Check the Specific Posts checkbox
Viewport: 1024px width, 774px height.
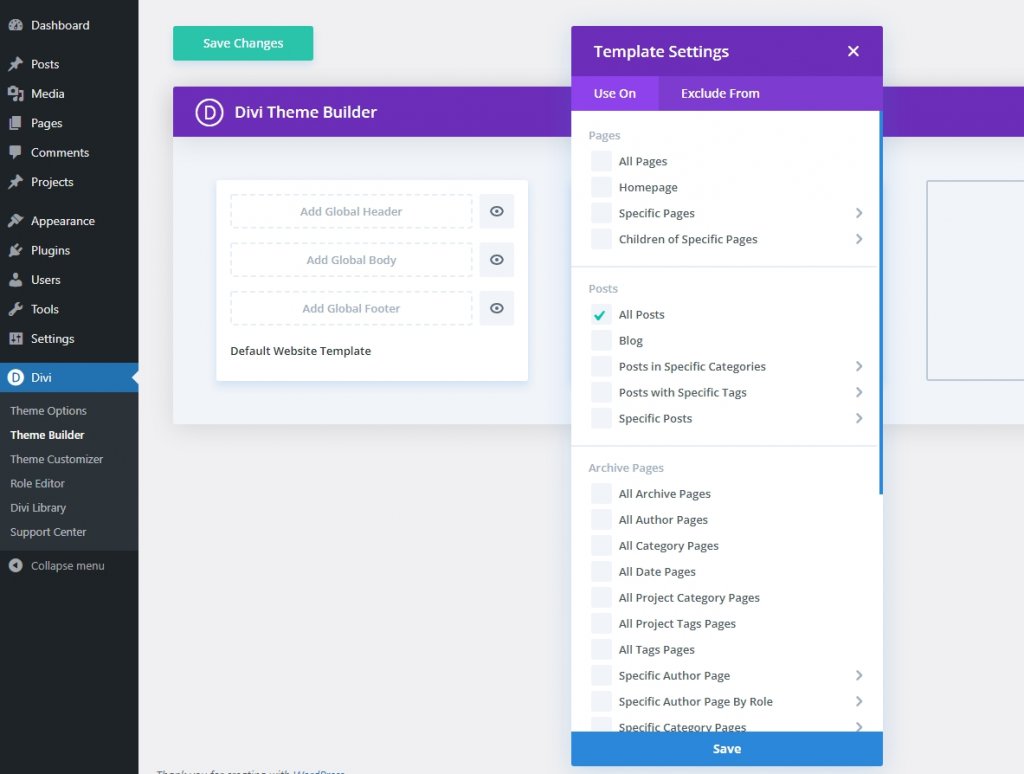[x=601, y=419]
